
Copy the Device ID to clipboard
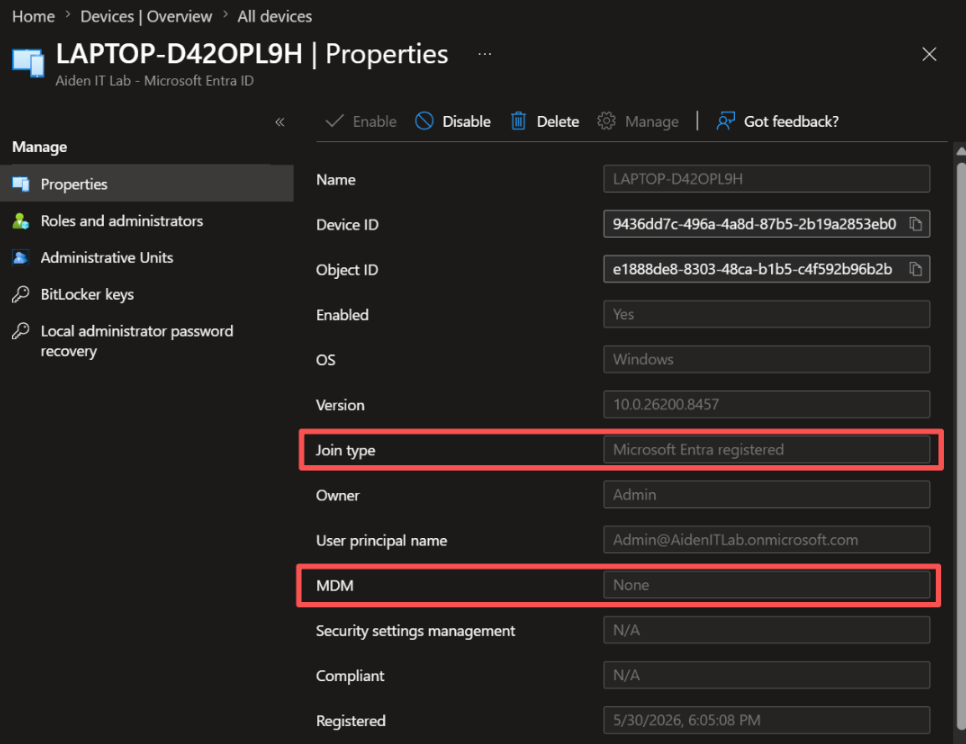pyautogui.click(x=915, y=224)
